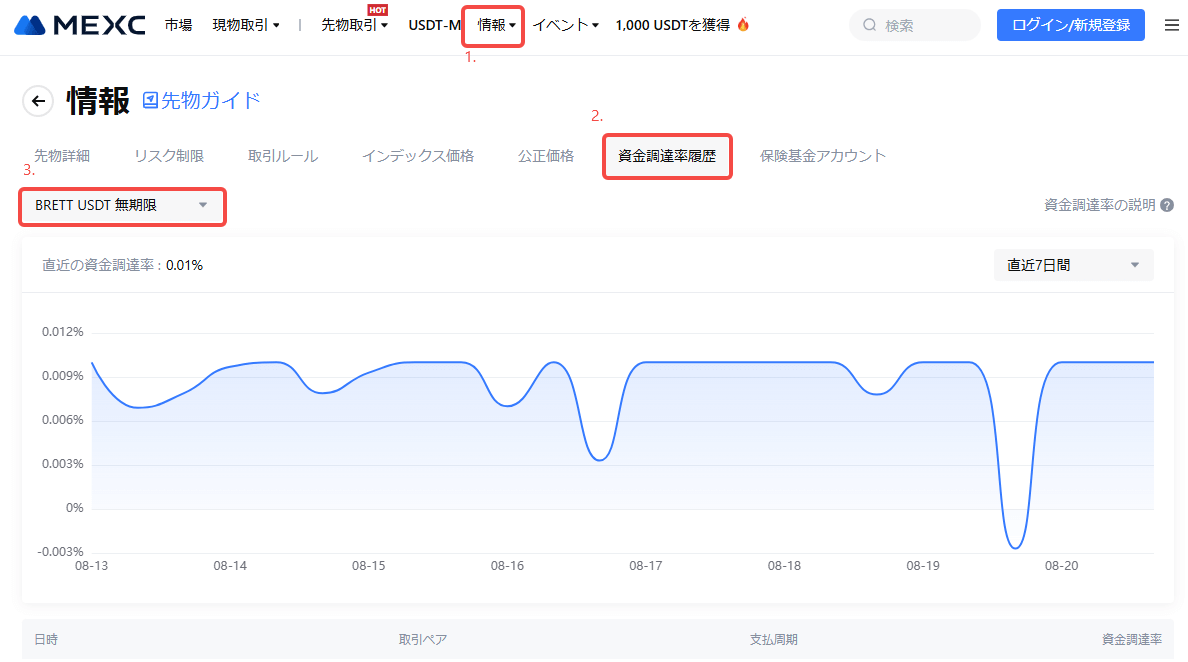Open the 市場 link in navigation
The height and width of the screenshot is (662, 1188).
point(178,25)
